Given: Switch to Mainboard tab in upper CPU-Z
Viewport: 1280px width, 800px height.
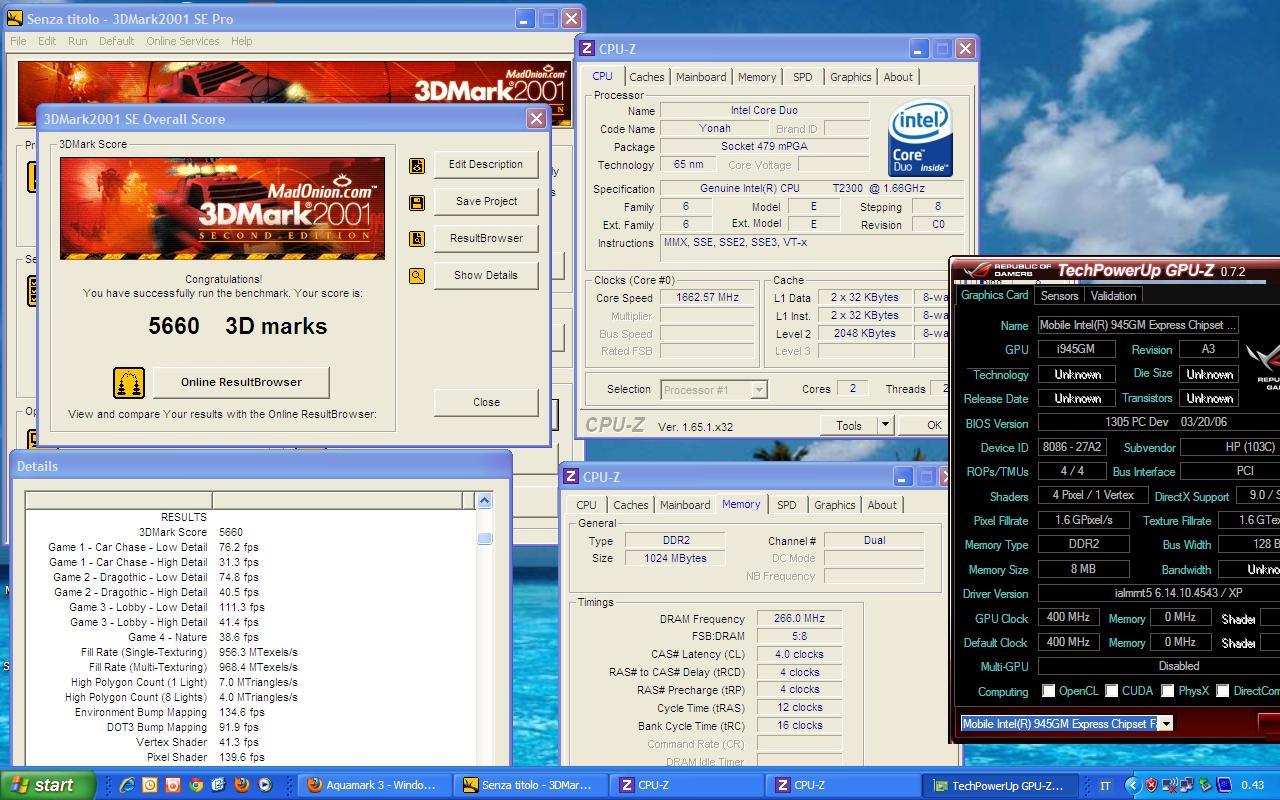Looking at the screenshot, I should tap(701, 77).
